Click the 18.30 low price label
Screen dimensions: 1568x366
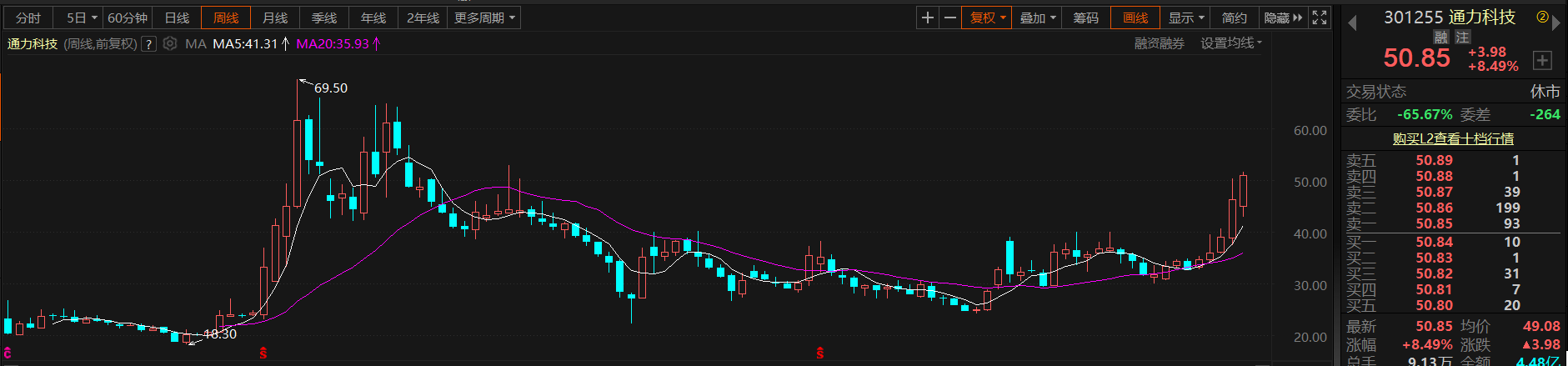pos(220,333)
